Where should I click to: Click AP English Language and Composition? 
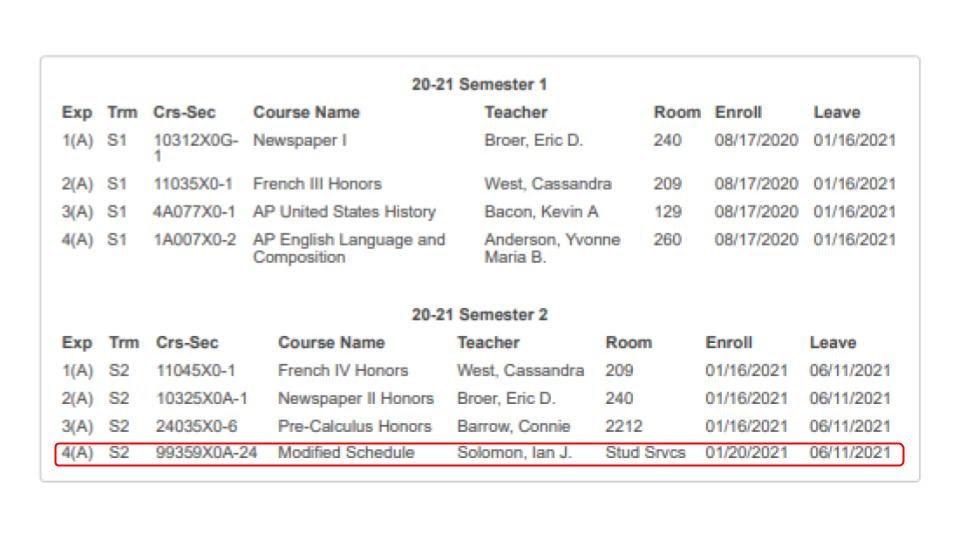click(x=349, y=248)
